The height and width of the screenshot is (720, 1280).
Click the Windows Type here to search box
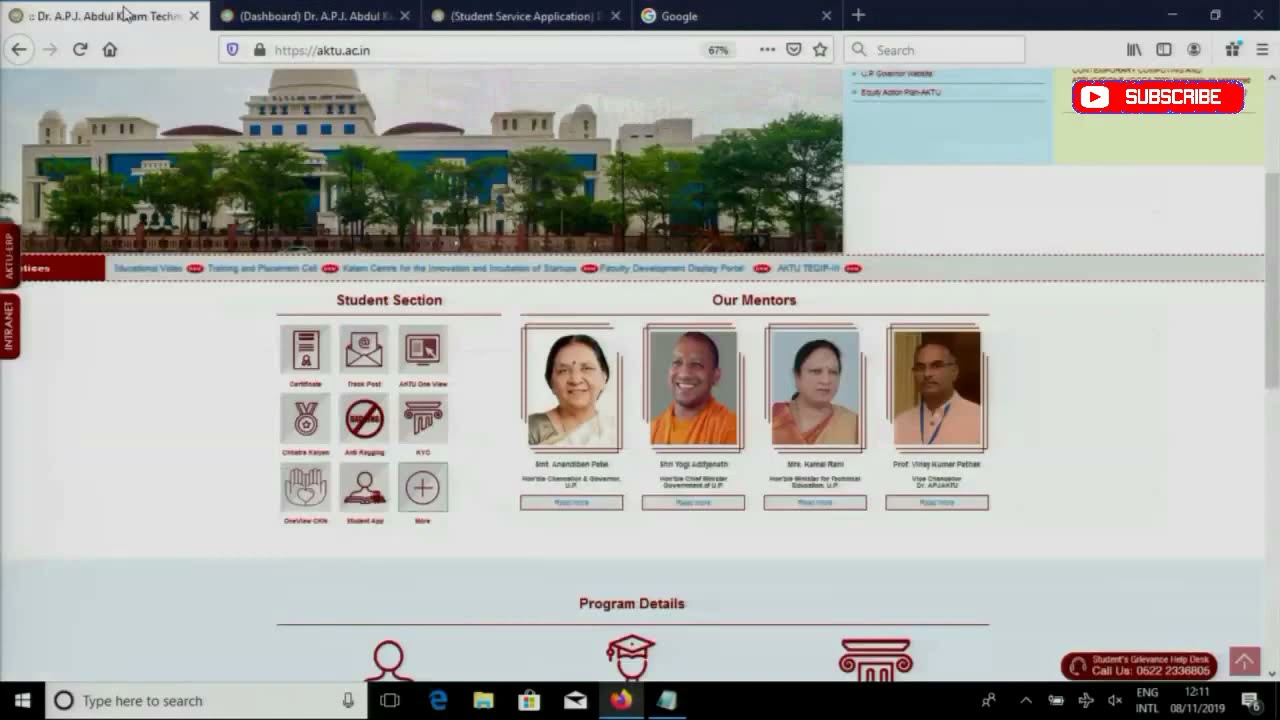[204, 700]
